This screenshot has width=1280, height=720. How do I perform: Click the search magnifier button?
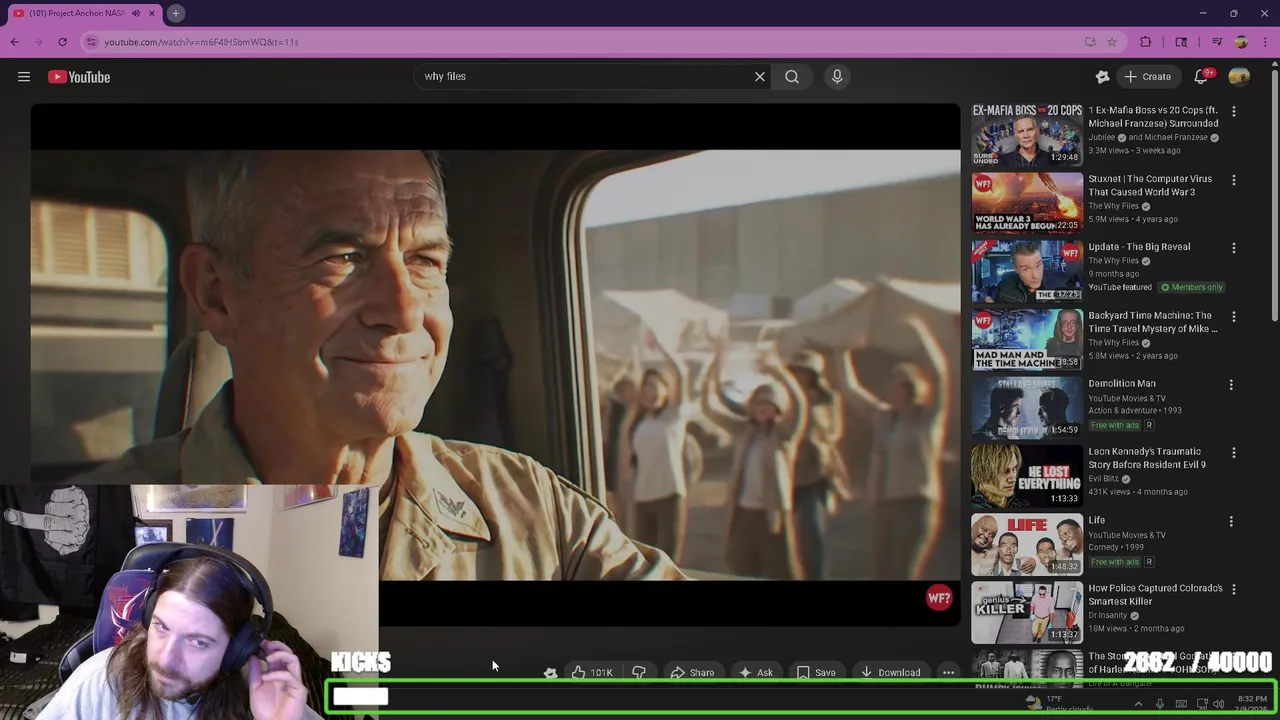point(792,76)
